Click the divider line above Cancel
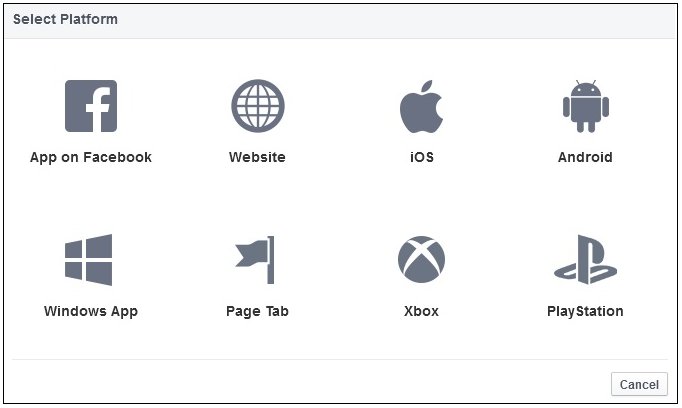682x408 pixels. pos(340,360)
